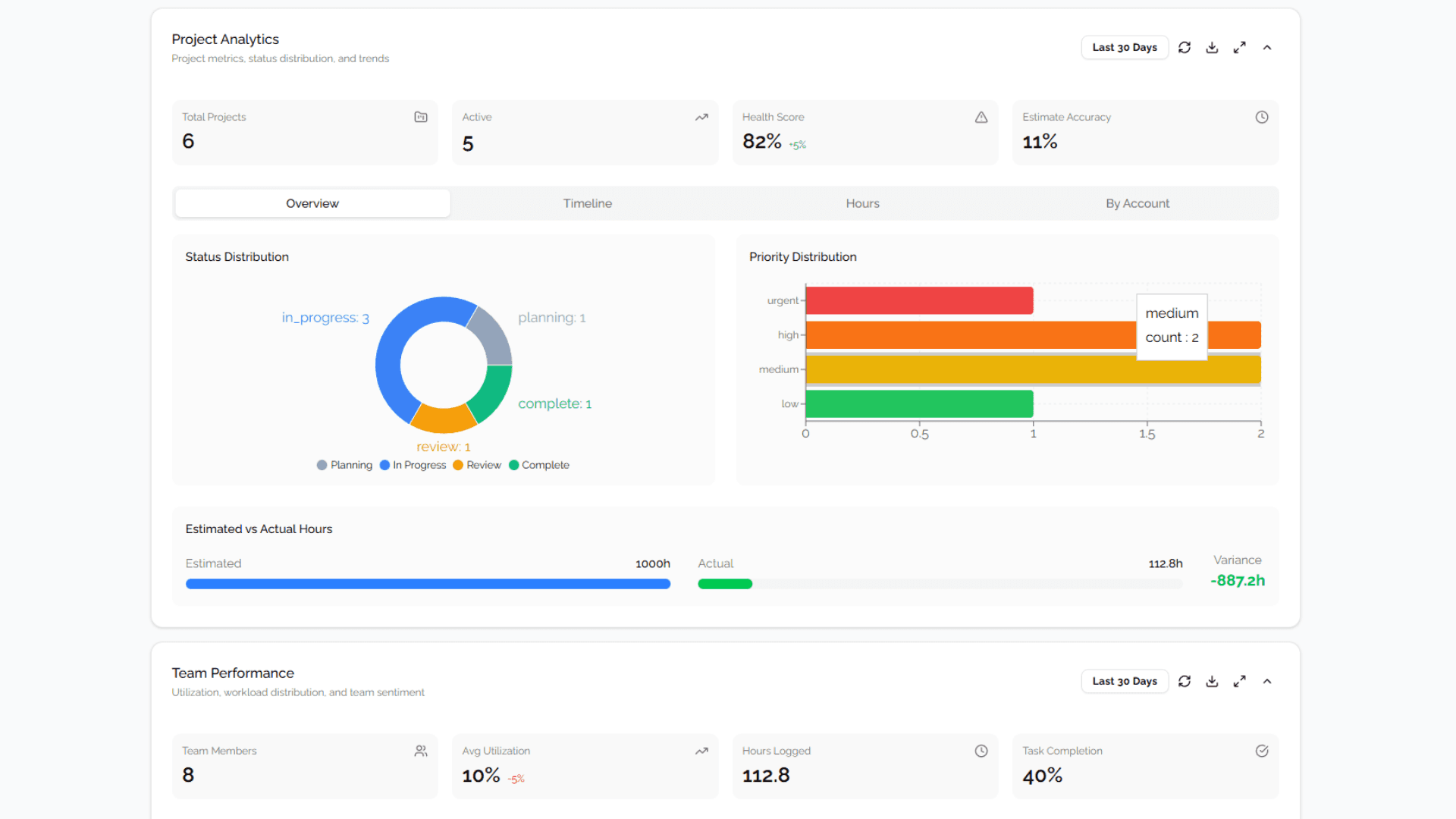The image size is (1456, 819).
Task: Click the 'planning: 1' chart label
Action: (x=552, y=318)
